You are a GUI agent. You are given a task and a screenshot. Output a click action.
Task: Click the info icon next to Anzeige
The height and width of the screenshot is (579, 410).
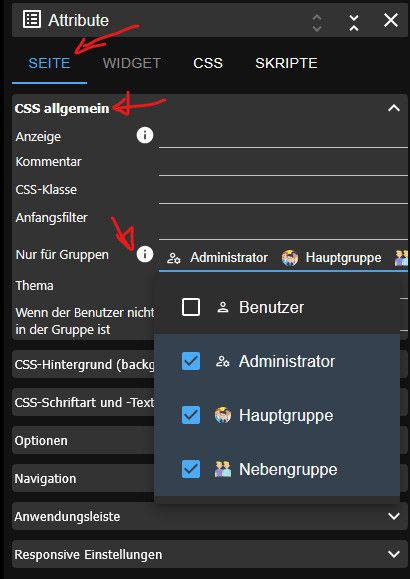point(145,135)
